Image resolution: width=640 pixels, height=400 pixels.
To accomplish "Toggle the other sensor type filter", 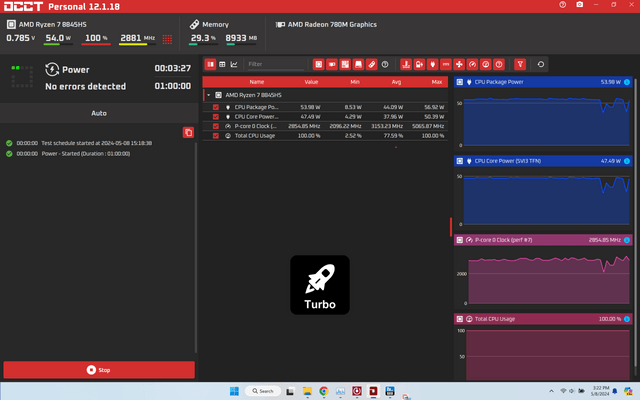I will 499,64.
